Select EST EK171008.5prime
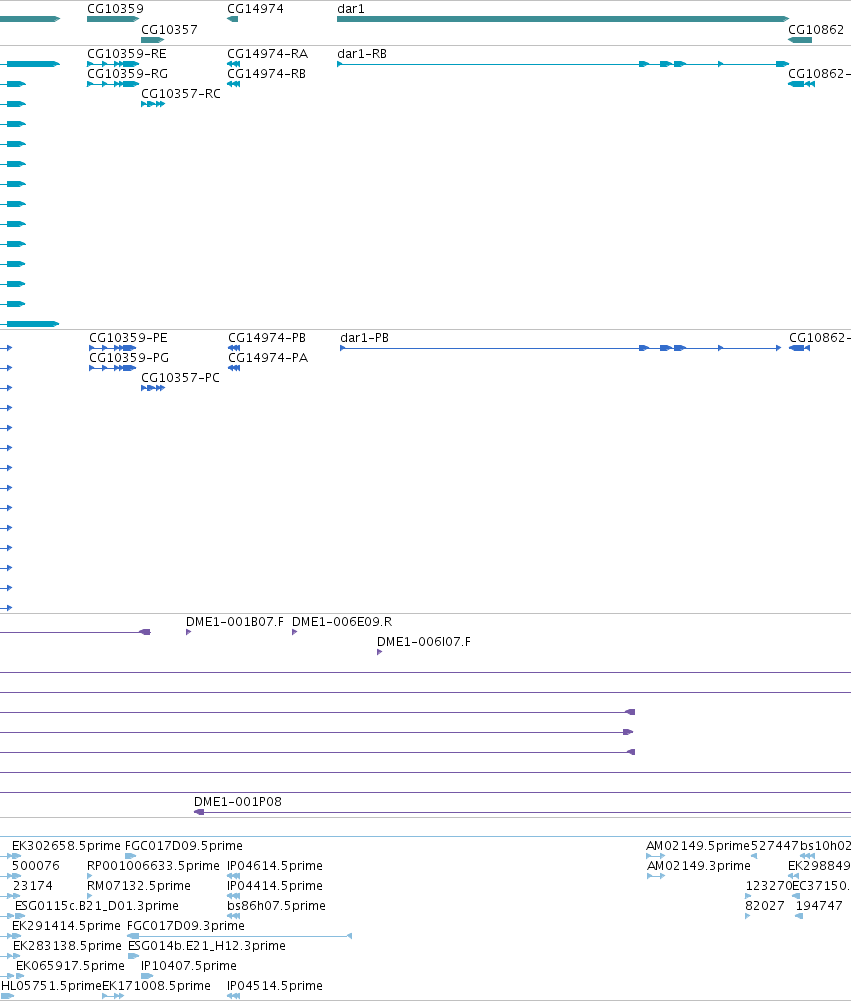Viewport: 851px width, 1001px height. [156, 986]
